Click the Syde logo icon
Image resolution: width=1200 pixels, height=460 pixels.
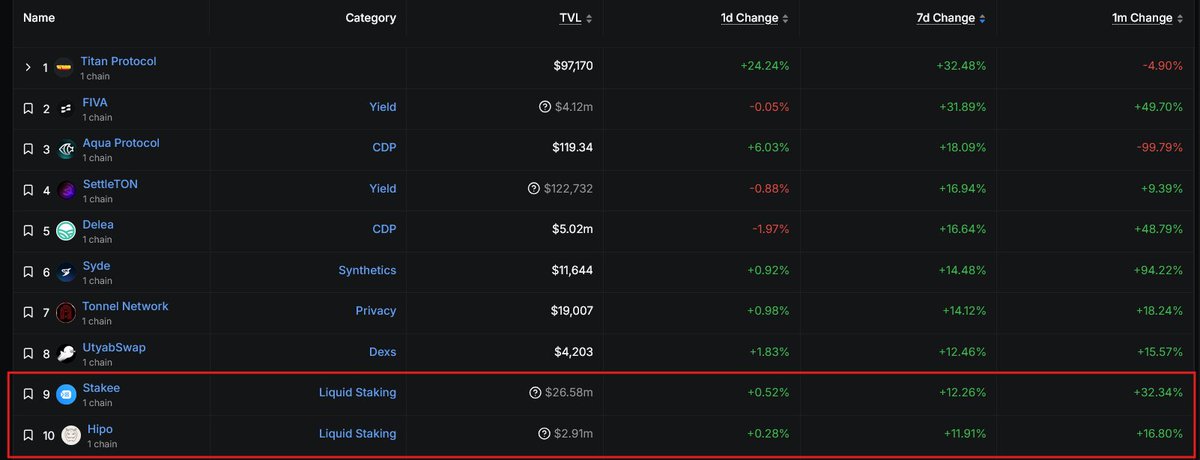[x=66, y=272]
